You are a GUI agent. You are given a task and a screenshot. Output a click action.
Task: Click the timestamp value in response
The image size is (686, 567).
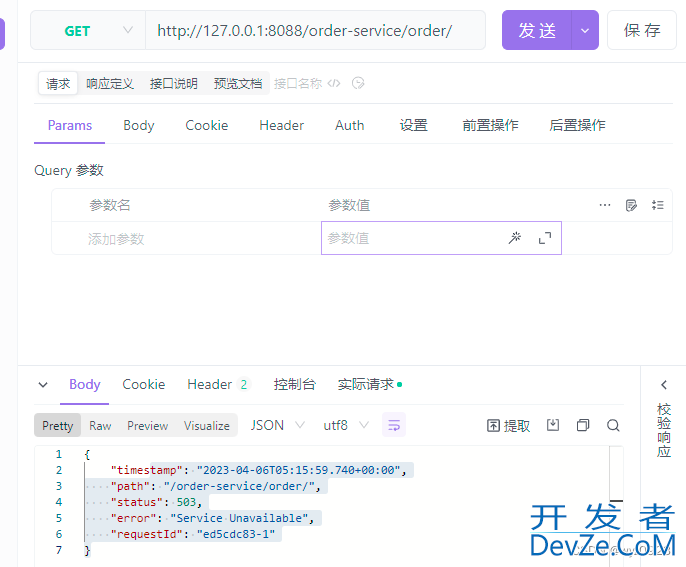click(x=299, y=470)
